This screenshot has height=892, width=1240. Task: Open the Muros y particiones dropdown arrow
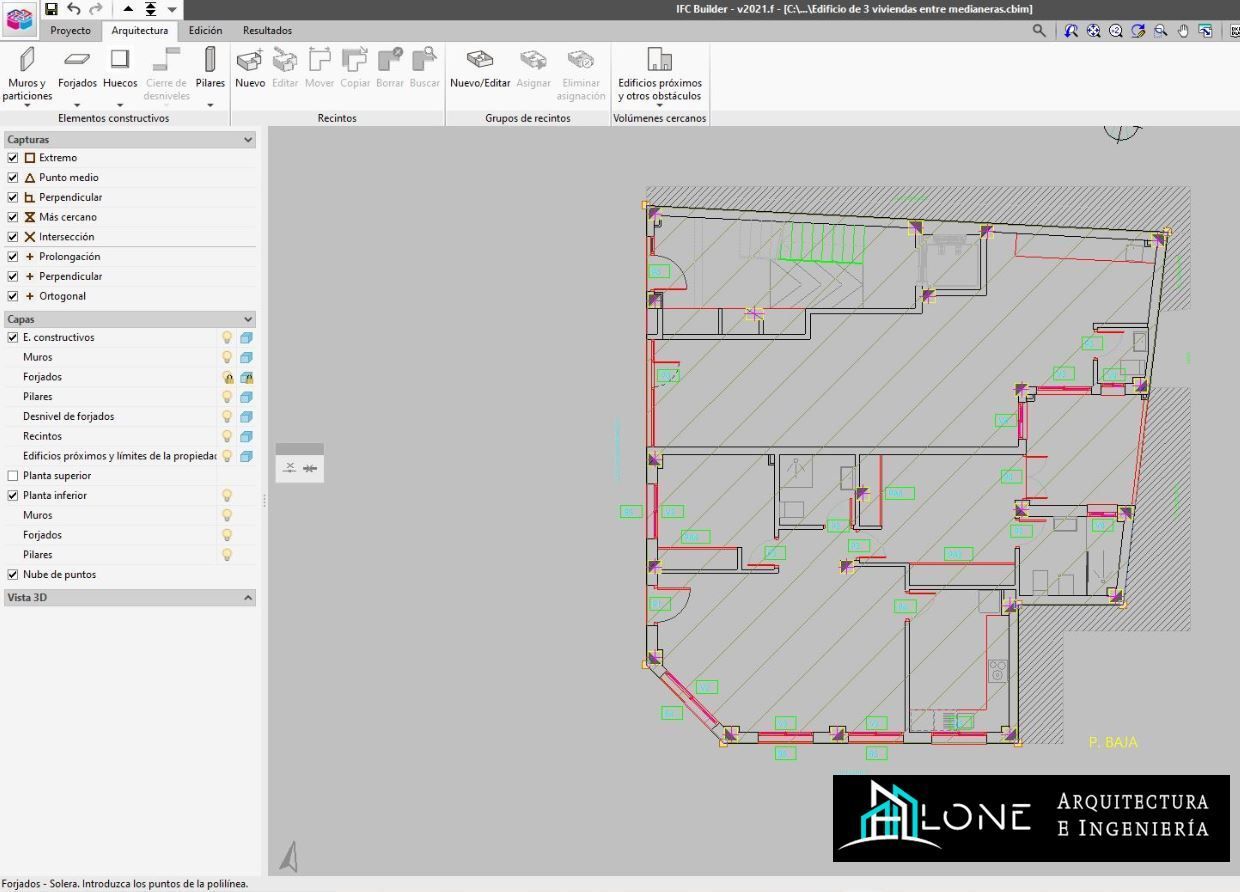pyautogui.click(x=27, y=105)
